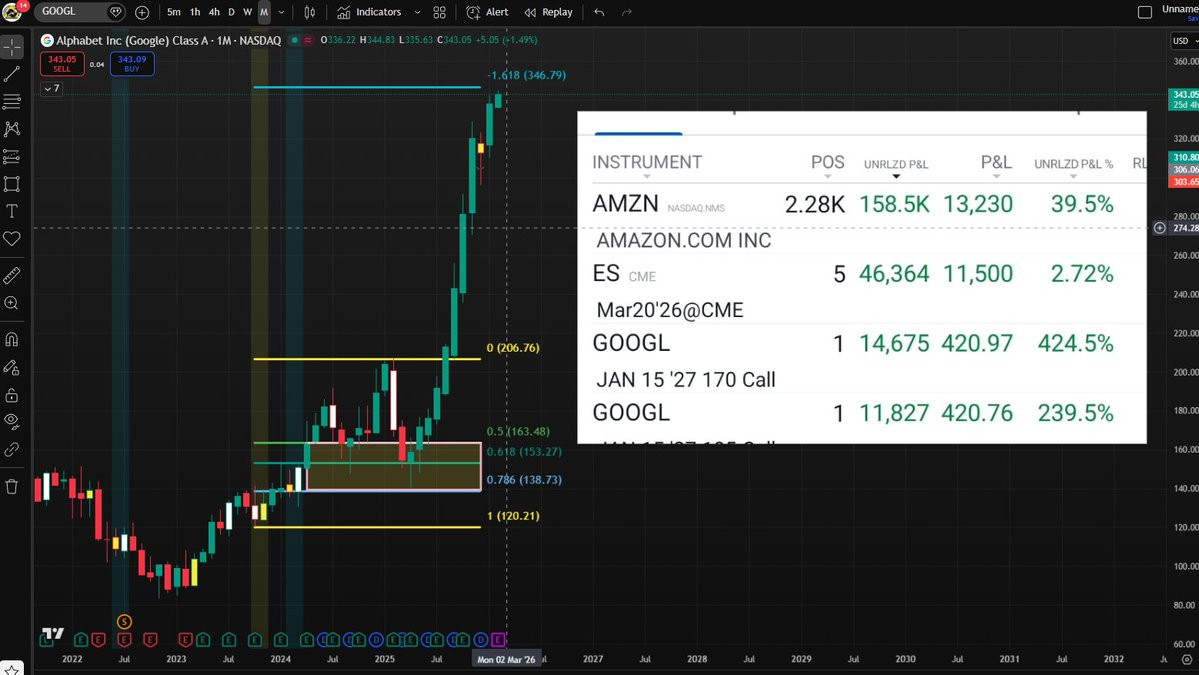1199x675 pixels.
Task: Sort by POS column header
Action: click(827, 162)
